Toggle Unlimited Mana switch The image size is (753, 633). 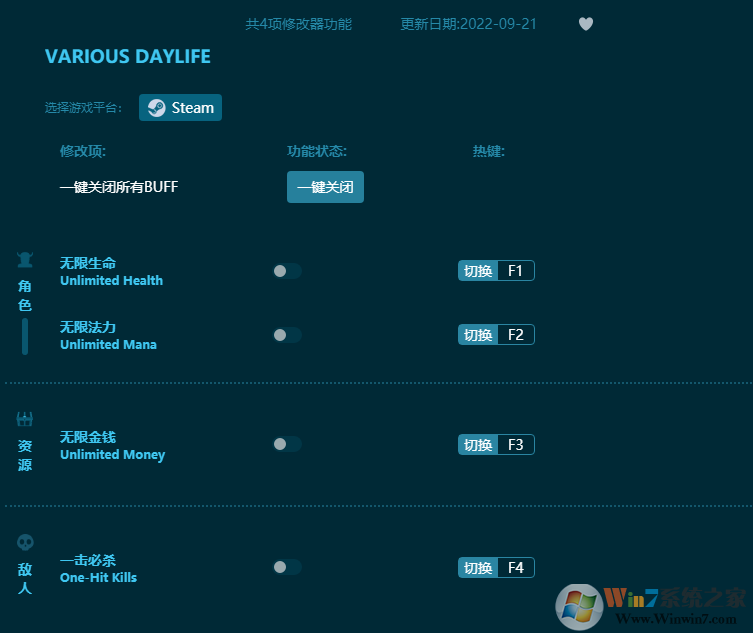click(x=287, y=335)
